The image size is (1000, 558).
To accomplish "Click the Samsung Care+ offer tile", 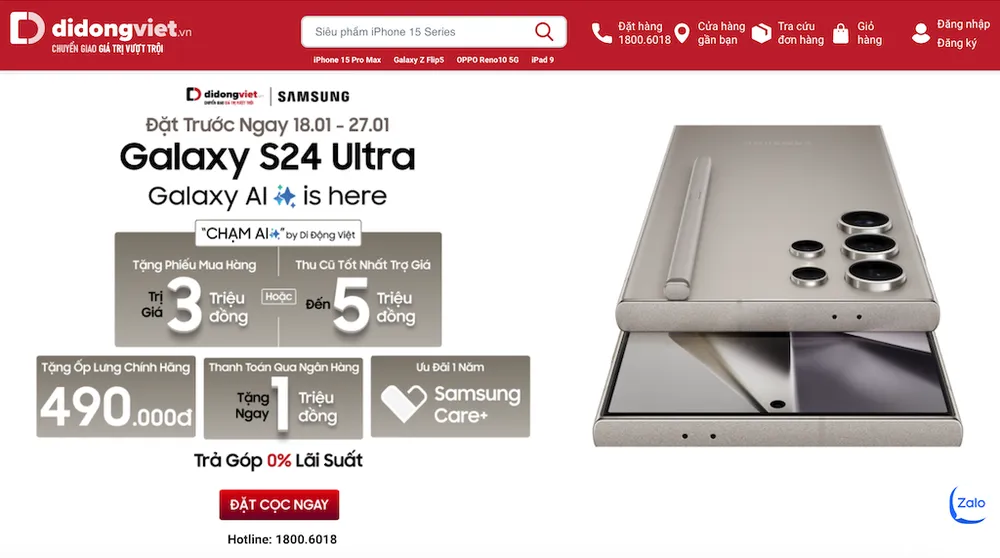I will coord(450,397).
